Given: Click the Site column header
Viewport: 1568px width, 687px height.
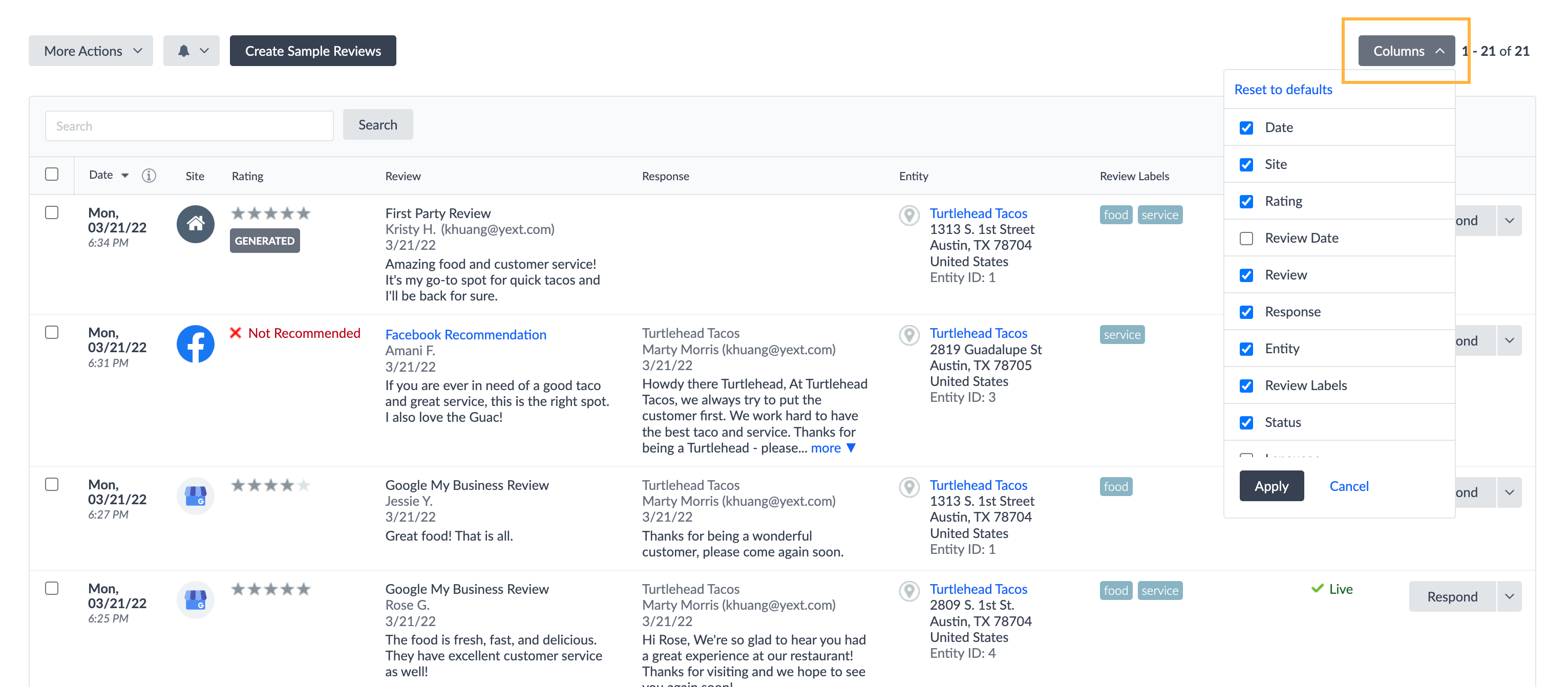Looking at the screenshot, I should [x=195, y=176].
